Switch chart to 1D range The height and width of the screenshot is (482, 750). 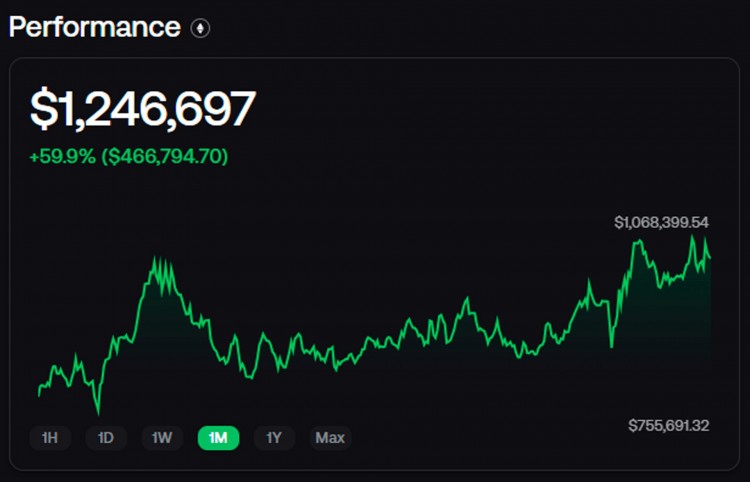[x=106, y=438]
